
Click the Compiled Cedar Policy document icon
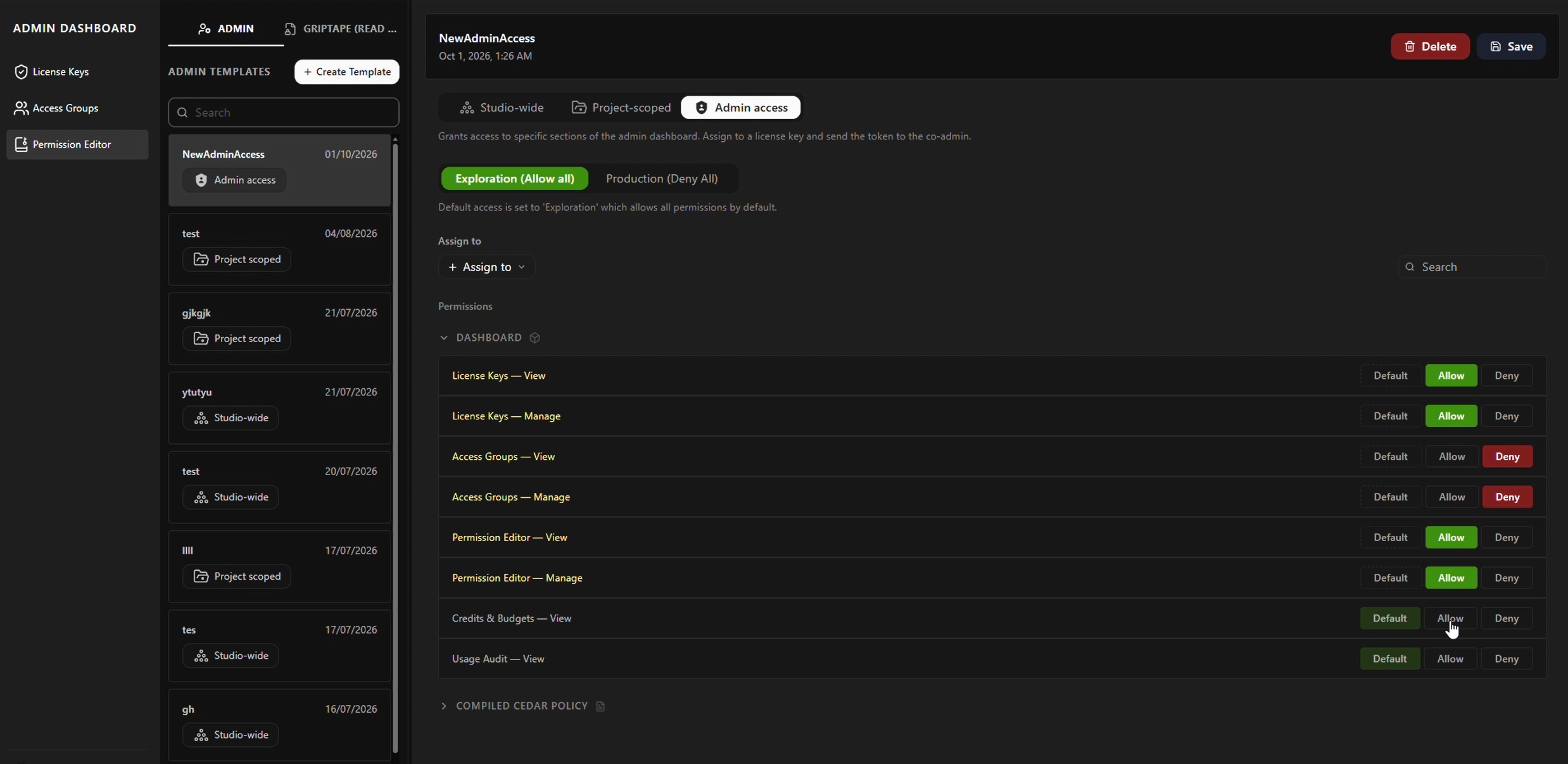tap(600, 706)
